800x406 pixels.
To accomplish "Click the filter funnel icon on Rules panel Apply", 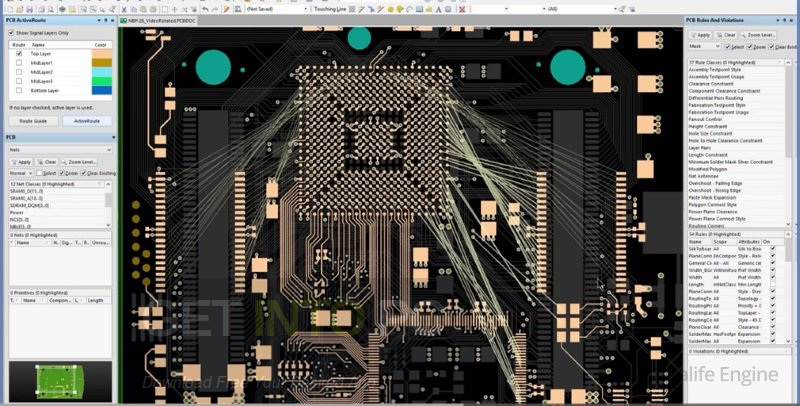I will [693, 35].
